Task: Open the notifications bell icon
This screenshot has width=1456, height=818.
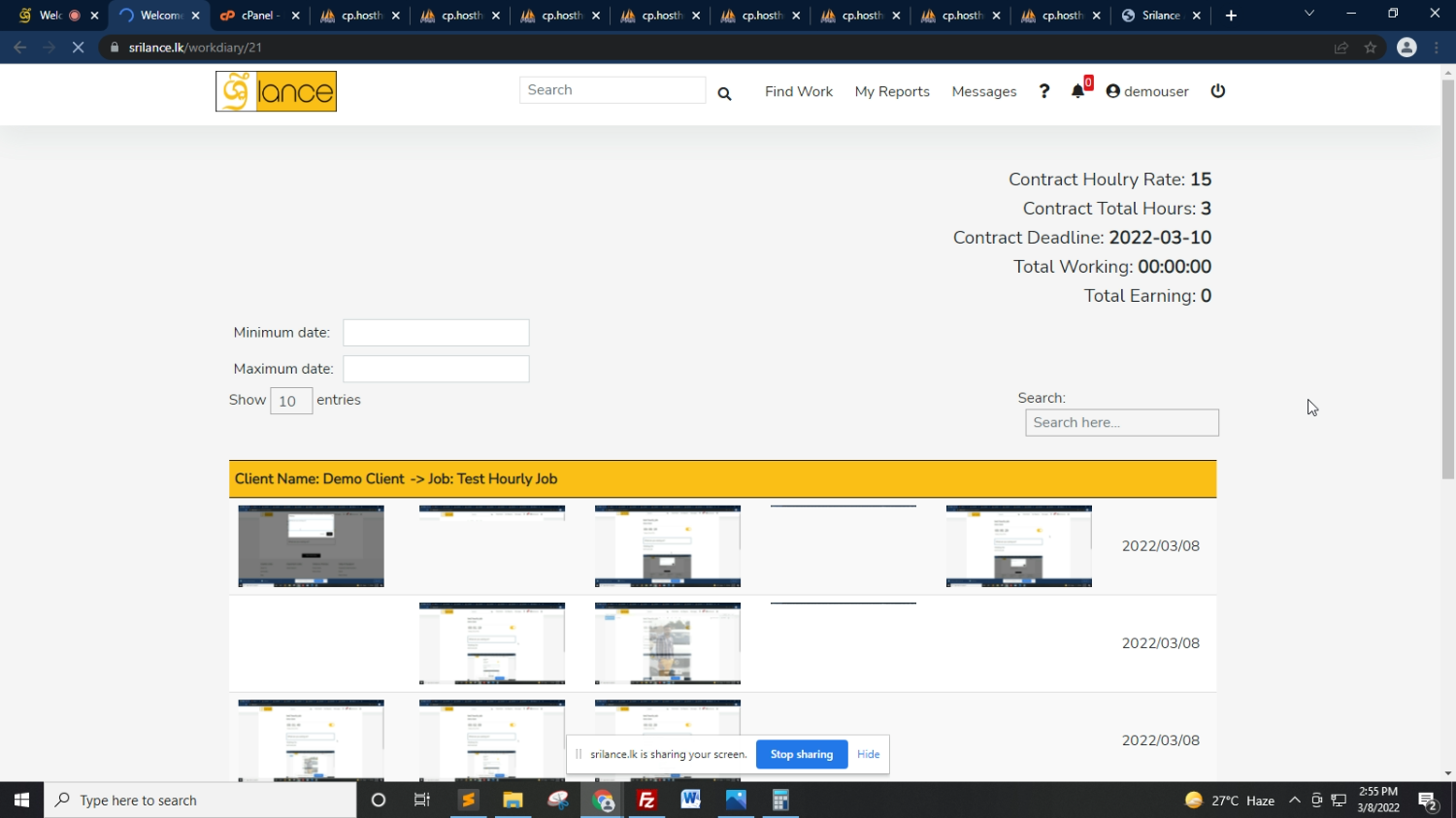Action: (1077, 91)
